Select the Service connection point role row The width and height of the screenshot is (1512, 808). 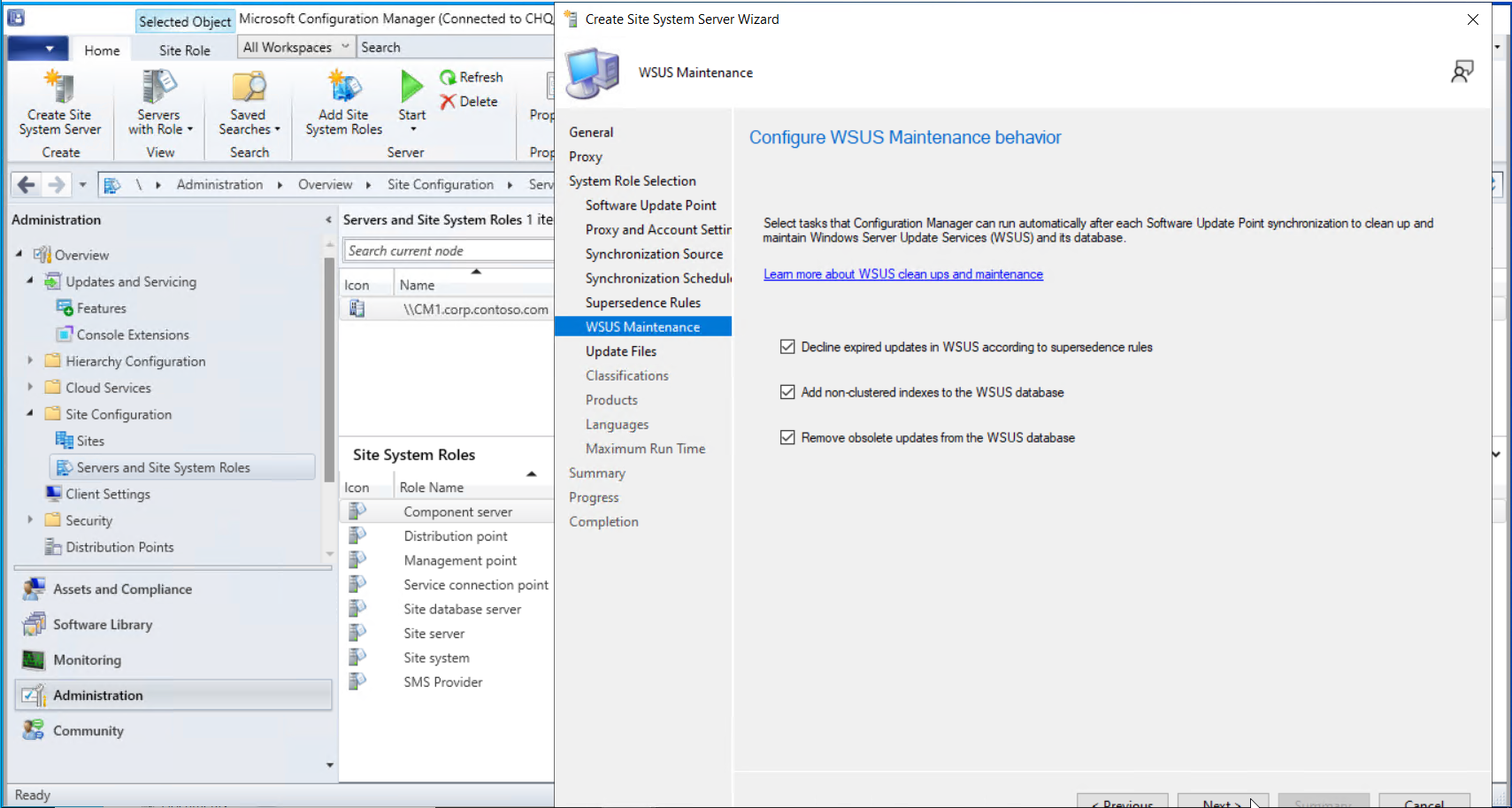click(x=447, y=585)
